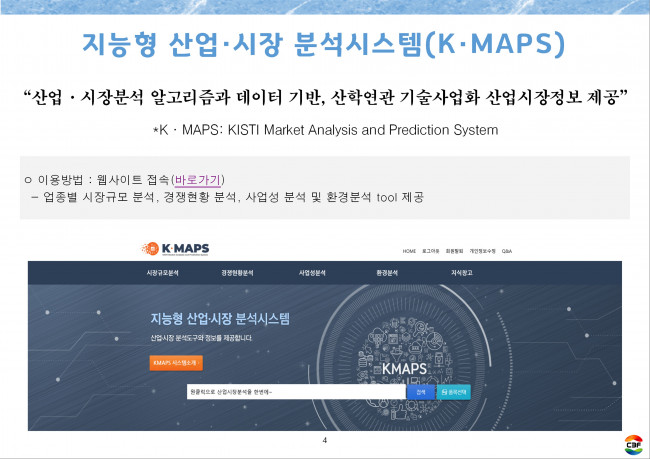The height and width of the screenshot is (459, 650).
Task: Click the K·MAPS logo in site header
Action: (x=175, y=249)
